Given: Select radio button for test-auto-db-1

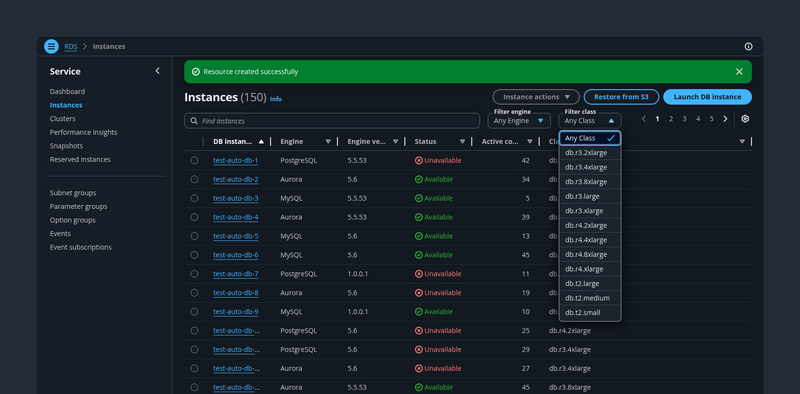Looking at the screenshot, I should click(x=194, y=160).
